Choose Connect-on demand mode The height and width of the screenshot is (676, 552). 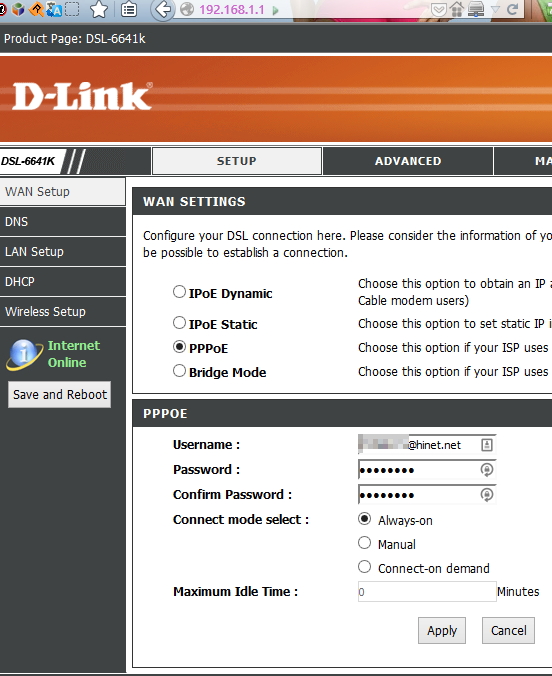pos(364,566)
